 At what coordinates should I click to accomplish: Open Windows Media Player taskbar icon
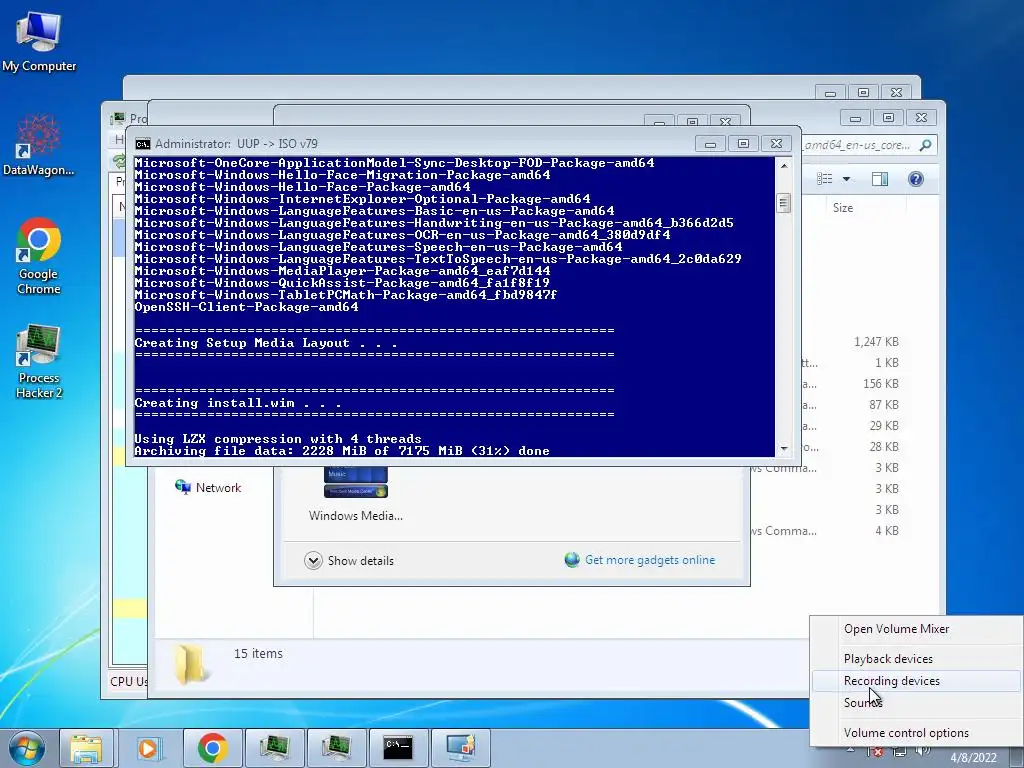pyautogui.click(x=150, y=748)
